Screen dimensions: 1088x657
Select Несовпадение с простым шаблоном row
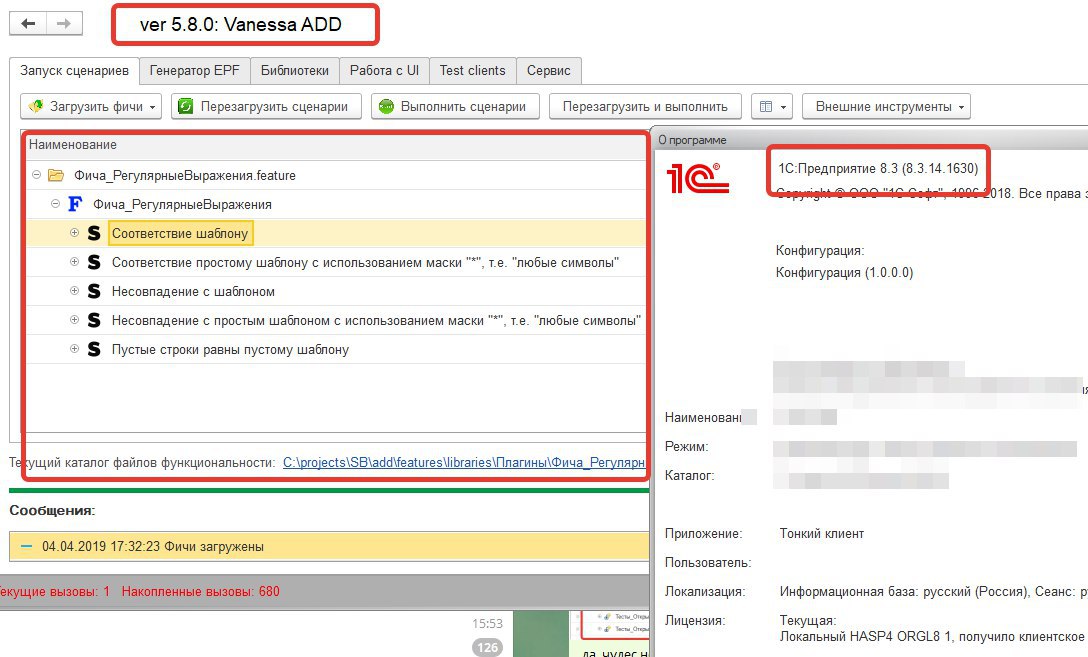(337, 321)
